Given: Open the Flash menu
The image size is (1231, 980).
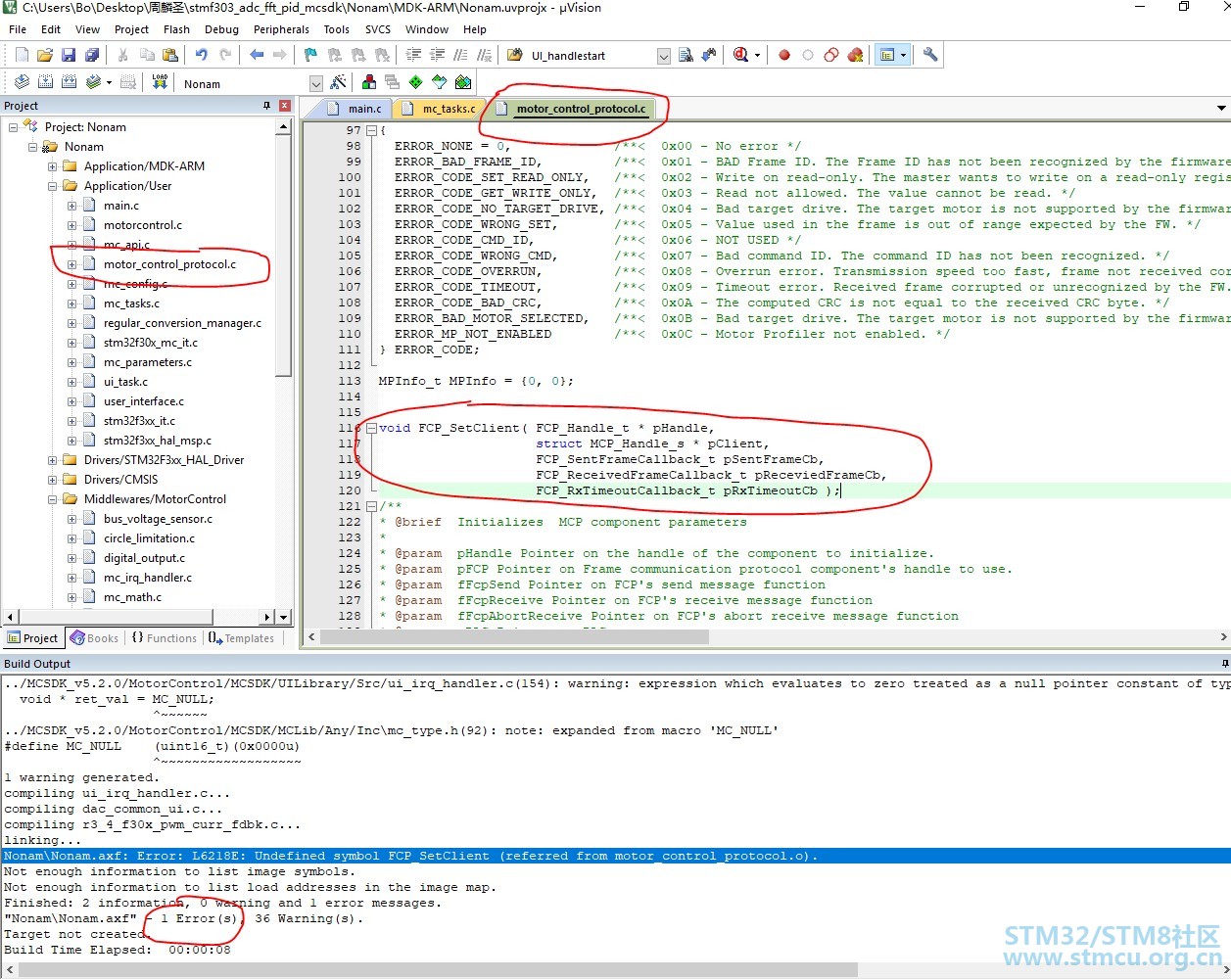Looking at the screenshot, I should tap(176, 29).
